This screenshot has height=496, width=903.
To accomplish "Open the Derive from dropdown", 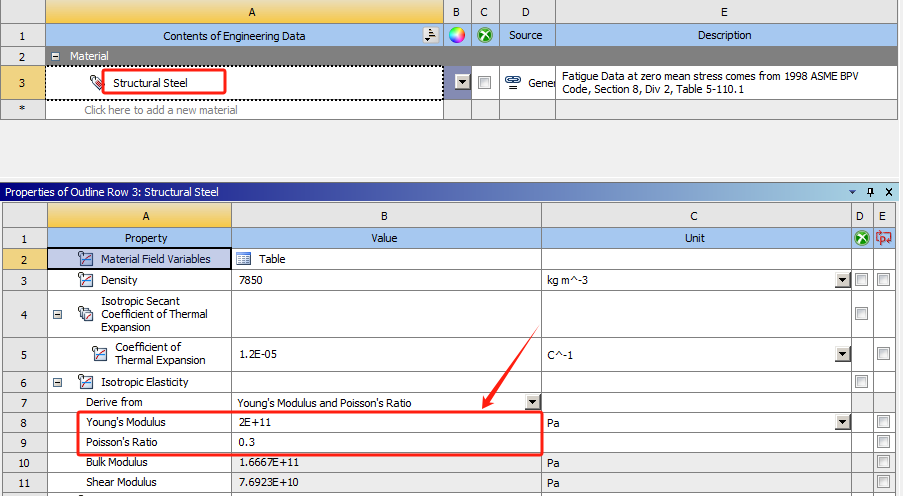I will [x=533, y=402].
